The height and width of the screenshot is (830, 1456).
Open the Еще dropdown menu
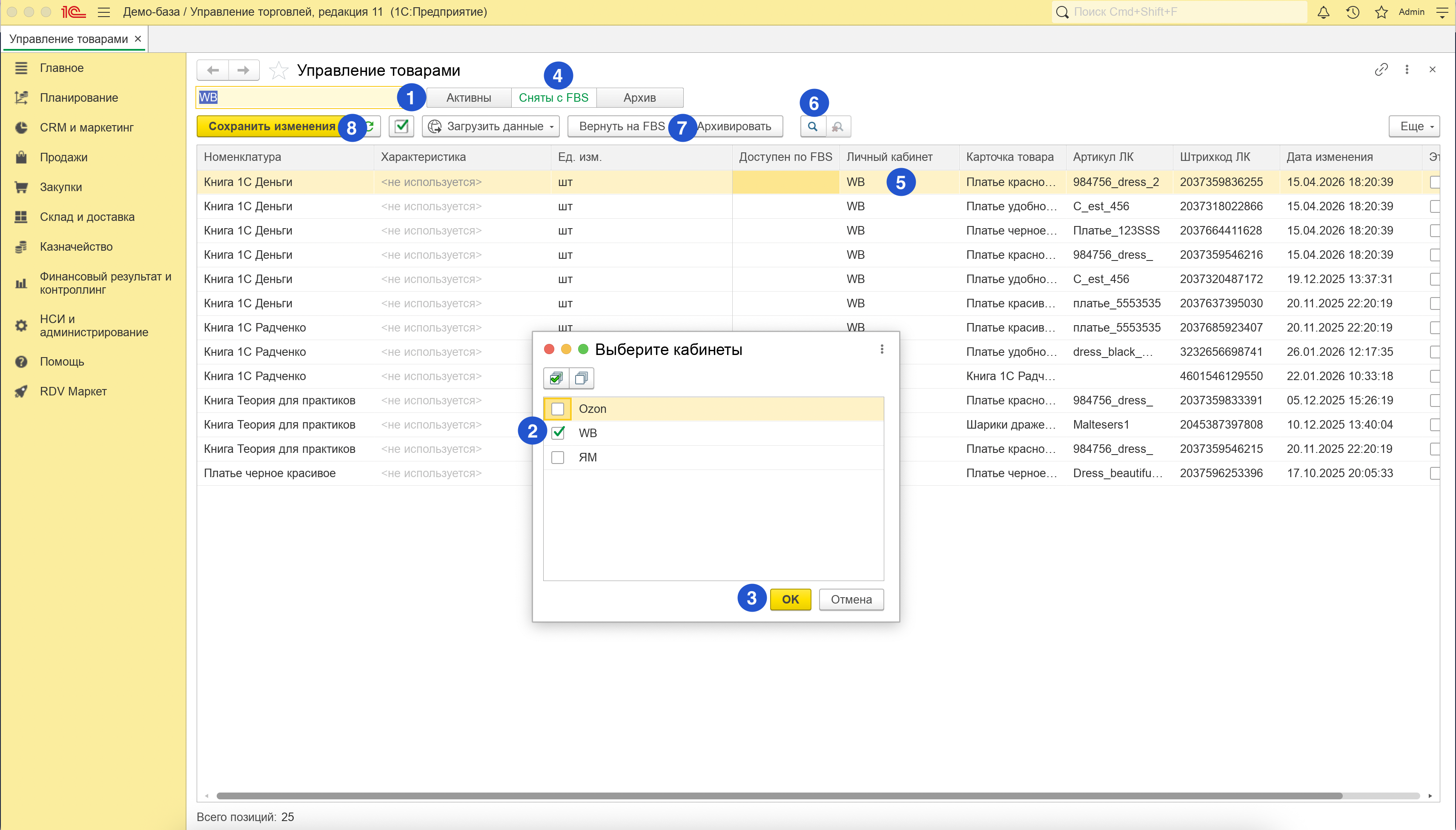[1414, 126]
